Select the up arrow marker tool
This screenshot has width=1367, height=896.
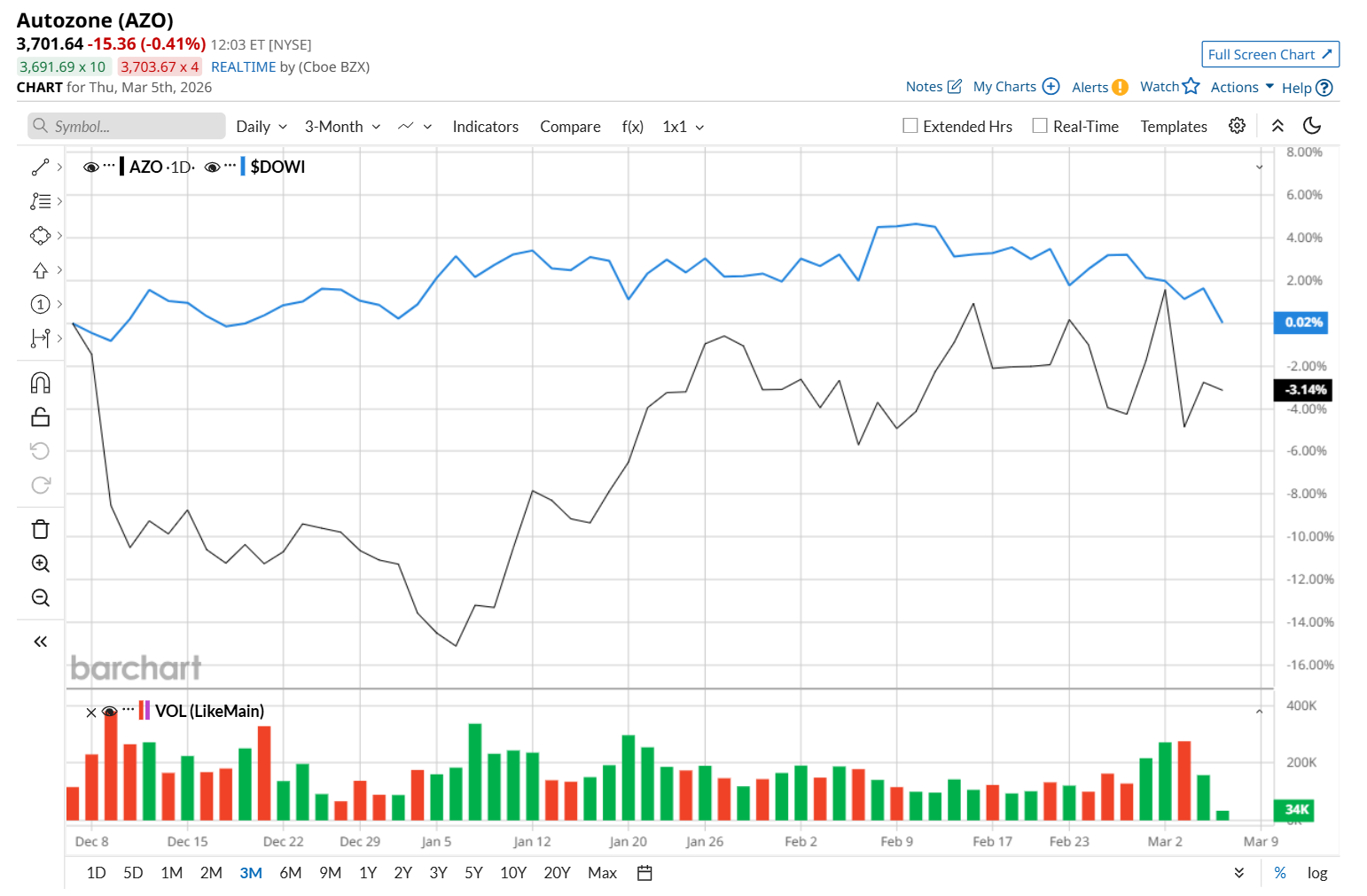click(40, 270)
